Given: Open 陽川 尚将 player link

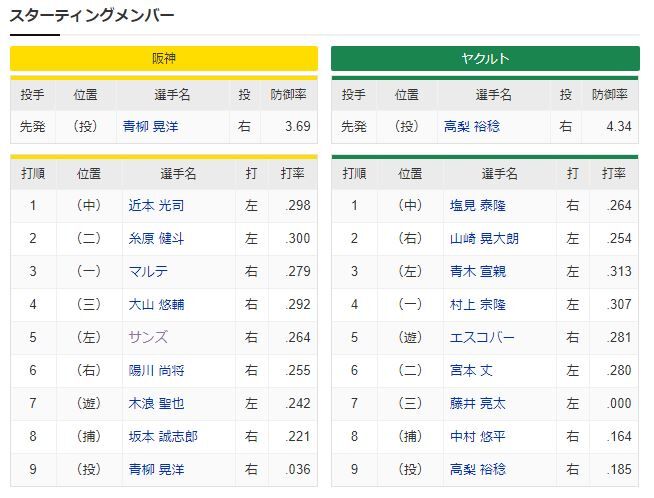Looking at the screenshot, I should pyautogui.click(x=156, y=370).
